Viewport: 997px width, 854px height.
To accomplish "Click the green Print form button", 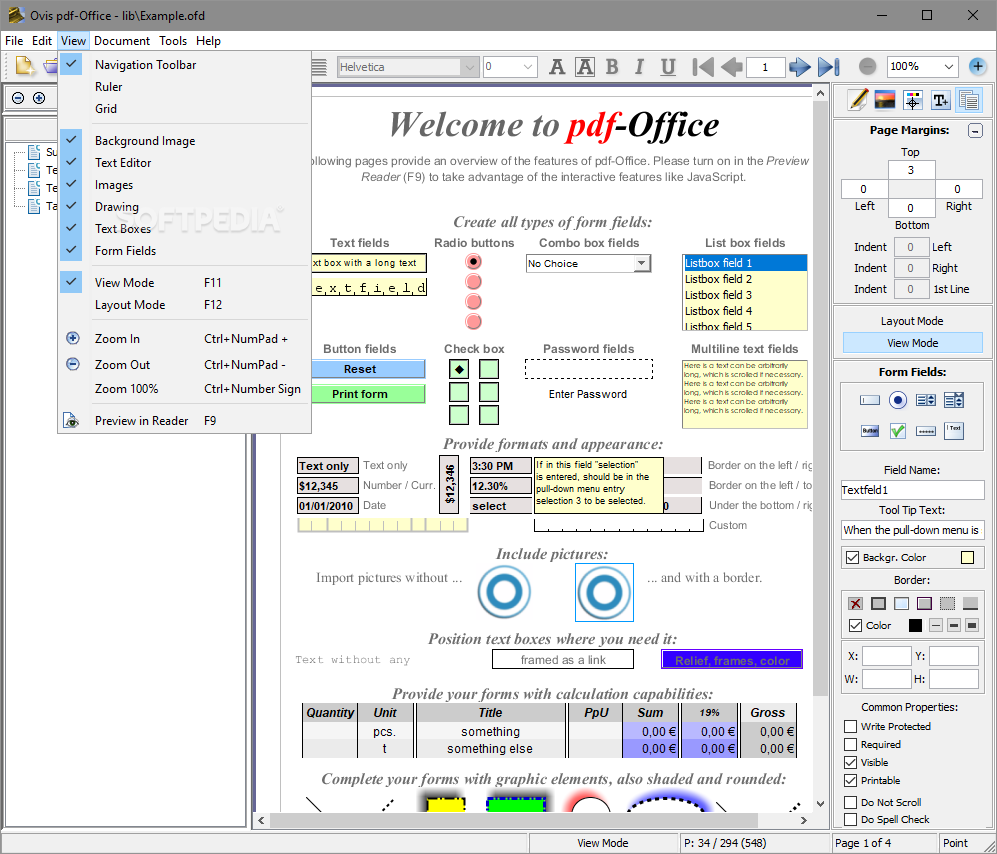I will [368, 394].
